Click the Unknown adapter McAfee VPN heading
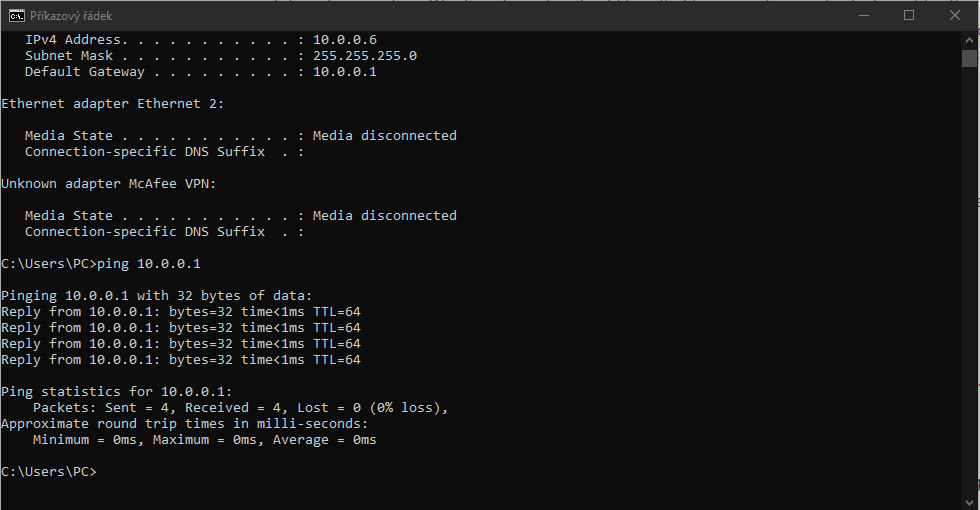Image resolution: width=980 pixels, height=510 pixels. click(x=109, y=184)
